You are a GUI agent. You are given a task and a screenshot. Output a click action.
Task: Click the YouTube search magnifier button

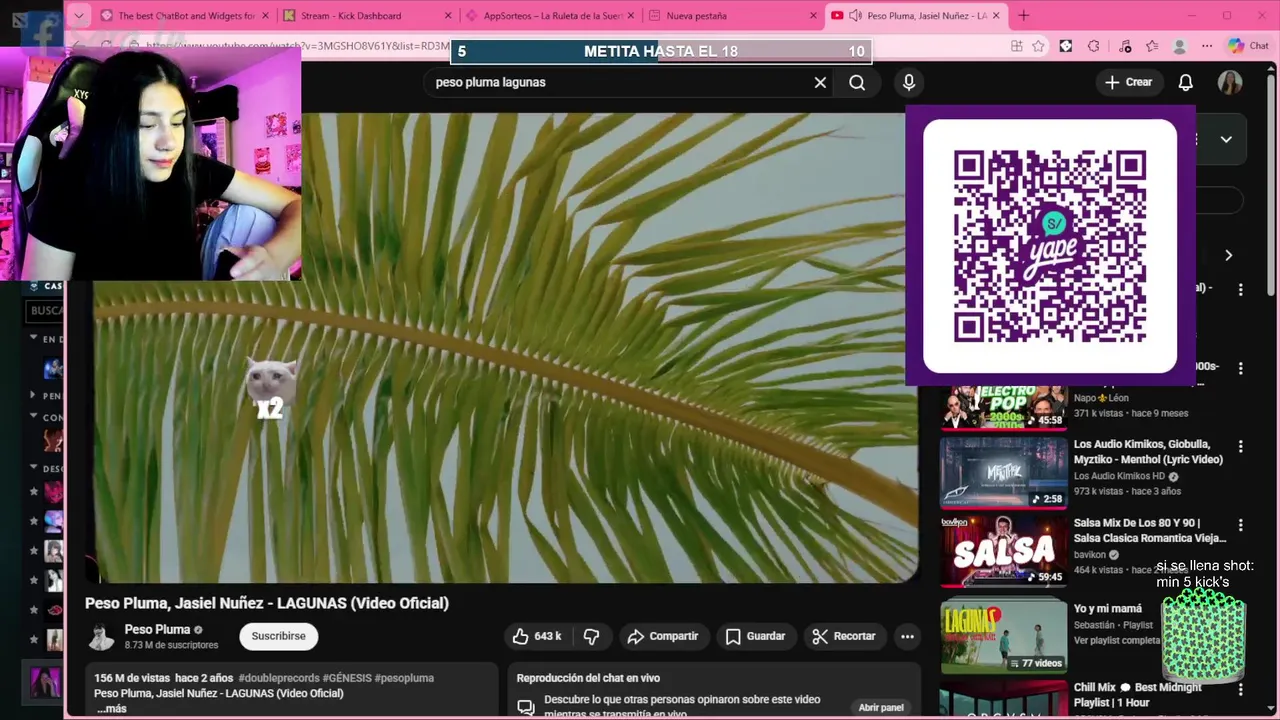pyautogui.click(x=857, y=82)
